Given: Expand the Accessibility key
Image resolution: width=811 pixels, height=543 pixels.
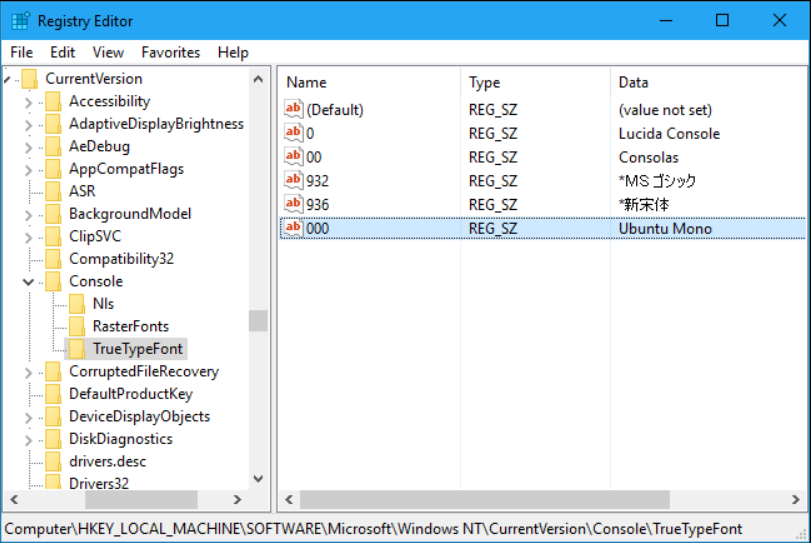Looking at the screenshot, I should [28, 102].
